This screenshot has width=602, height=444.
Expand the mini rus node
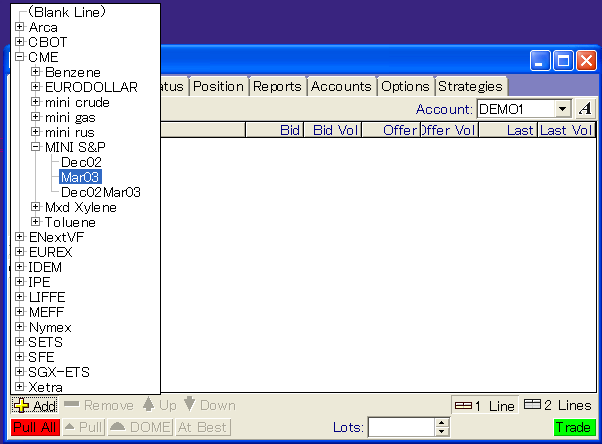click(x=35, y=132)
